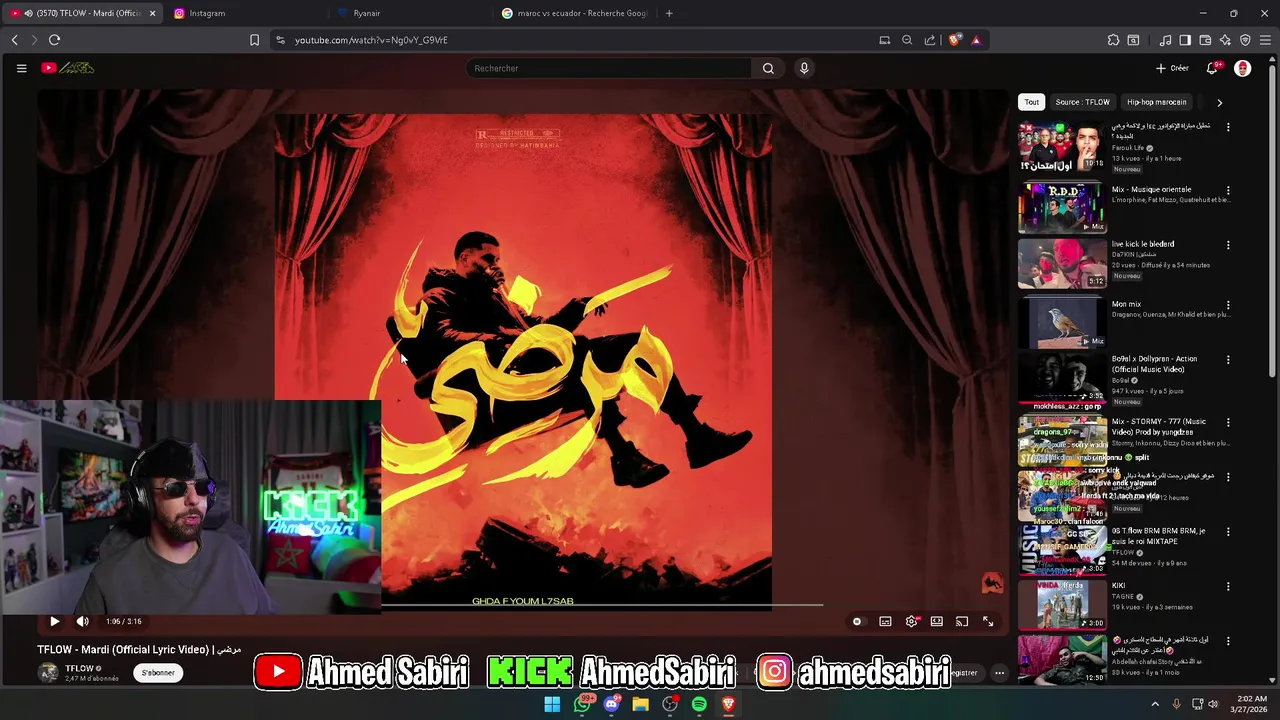Open the Leo AI sparkle icon
Screen dimensions: 1280x720
click(x=1225, y=40)
